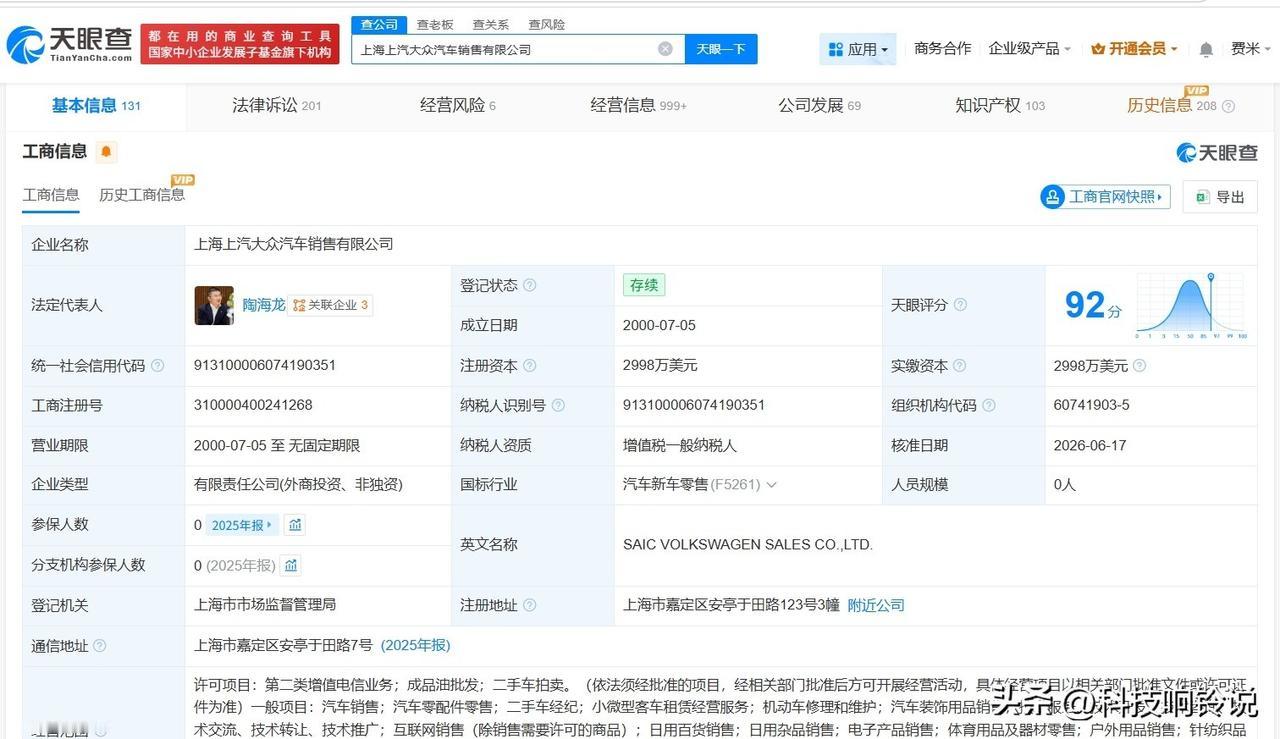This screenshot has height=739, width=1280.
Task: Click the 天眼一下 search button
Action: tap(721, 49)
